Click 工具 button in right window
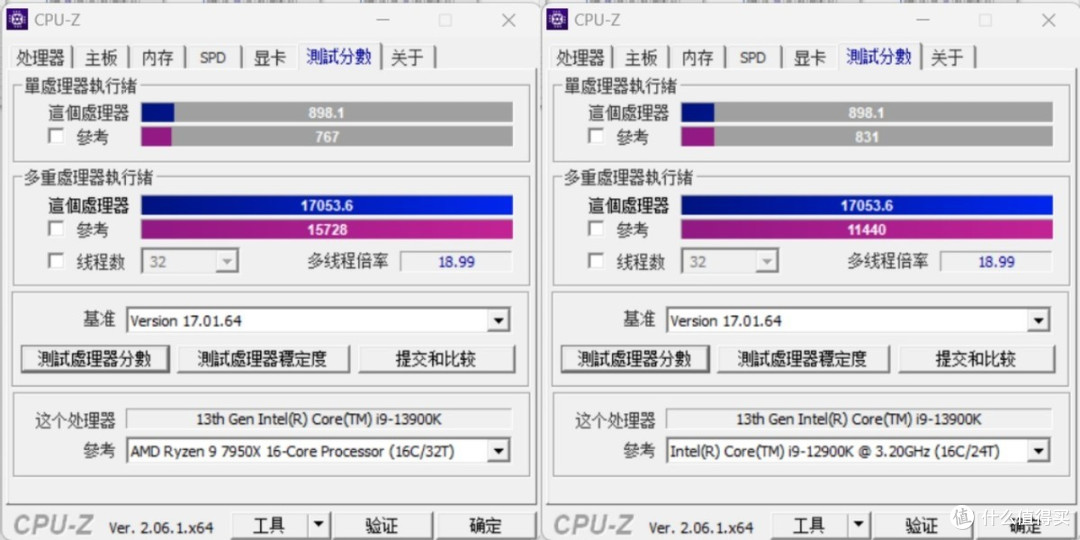Image resolution: width=1080 pixels, height=540 pixels. coord(809,526)
